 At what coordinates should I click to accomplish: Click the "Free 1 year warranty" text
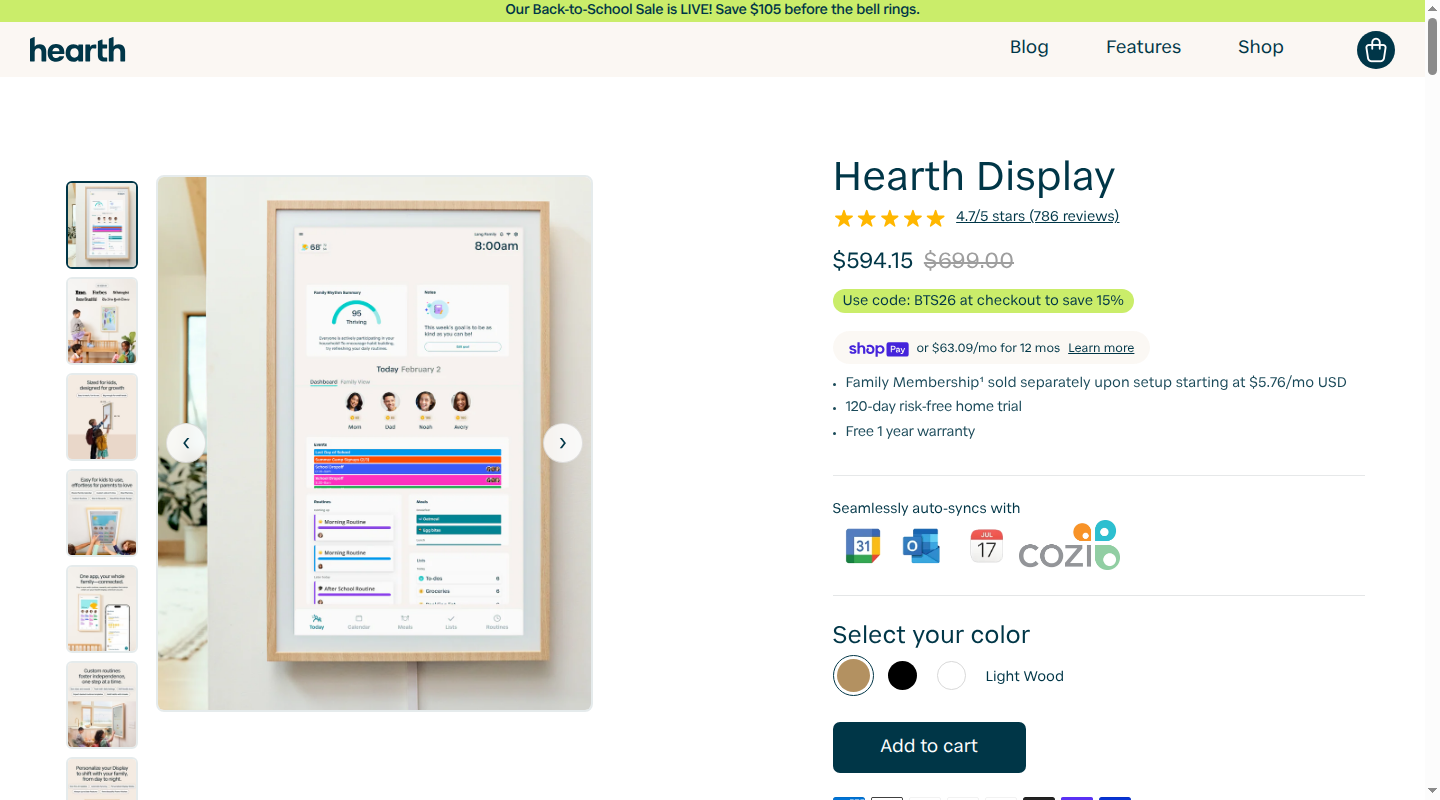(910, 432)
